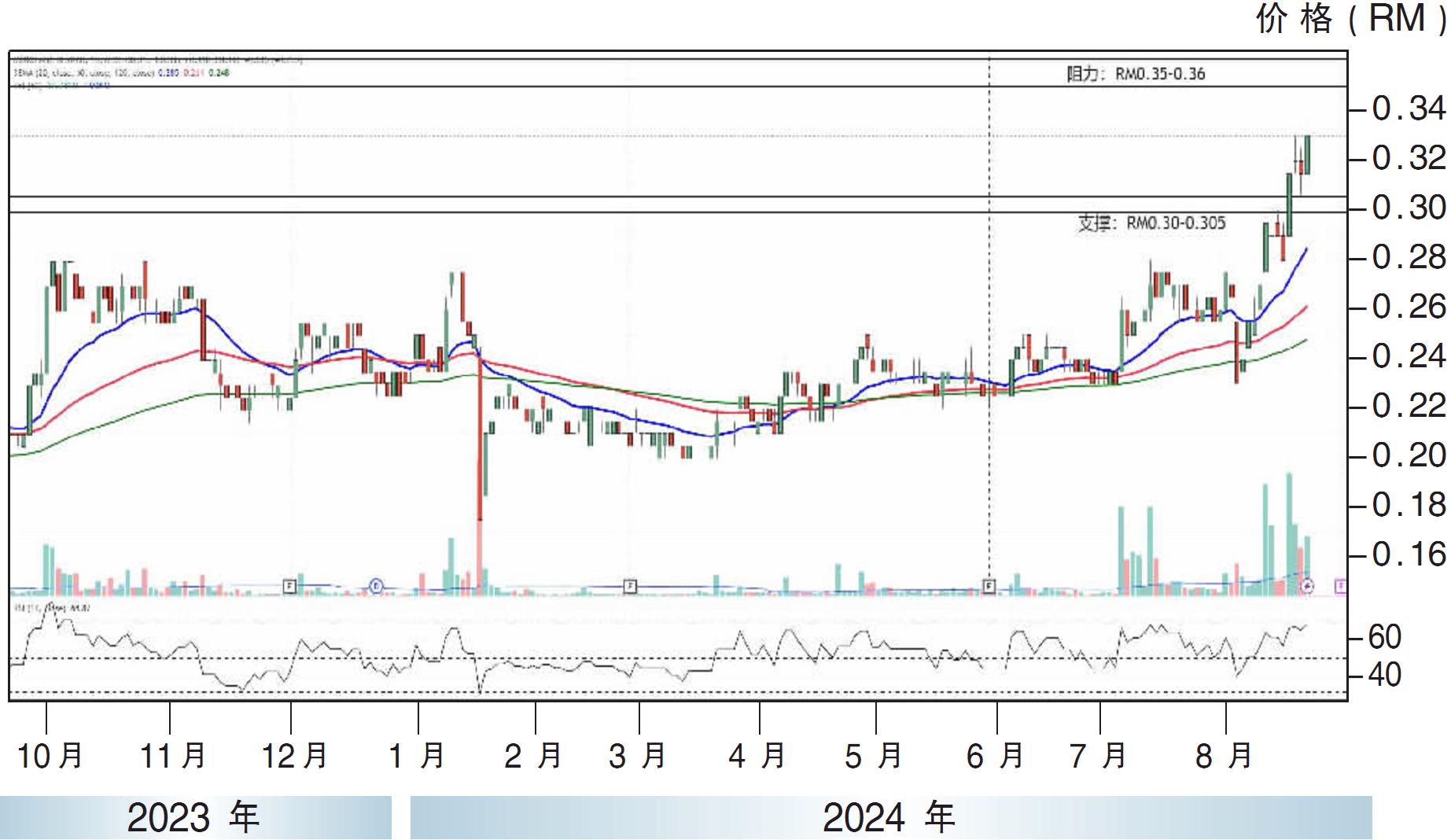Select the 阻力: RM0.35-0.36 resistance label
The width and height of the screenshot is (1451, 840).
pyautogui.click(x=1135, y=74)
